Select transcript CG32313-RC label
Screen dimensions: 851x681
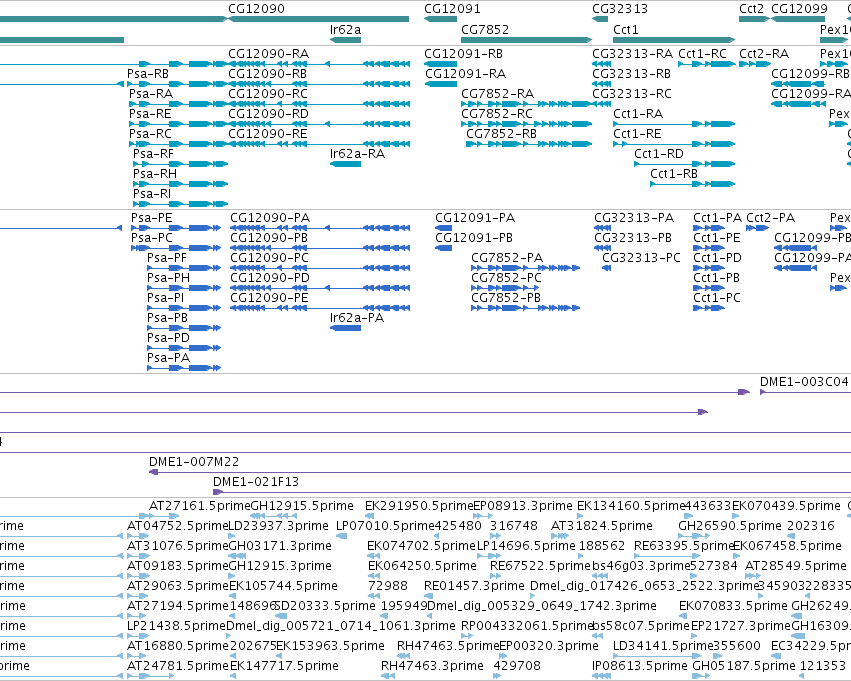click(x=632, y=94)
